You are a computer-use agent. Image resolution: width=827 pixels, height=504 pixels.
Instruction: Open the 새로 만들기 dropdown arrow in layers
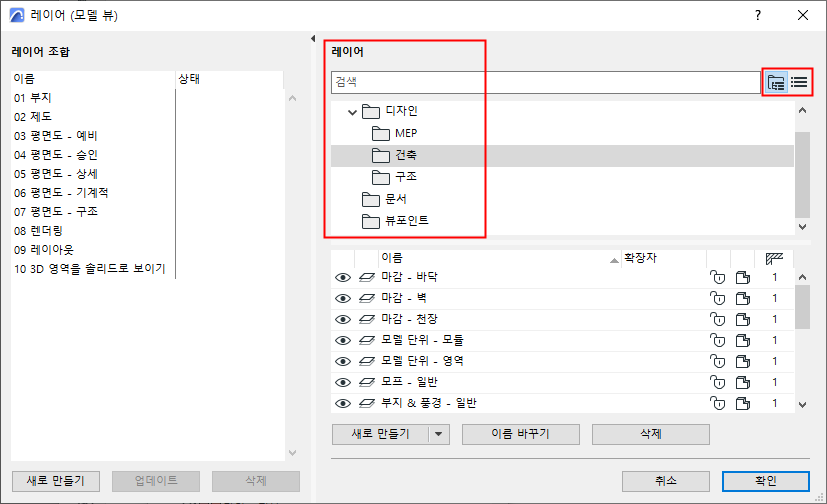pyautogui.click(x=439, y=434)
